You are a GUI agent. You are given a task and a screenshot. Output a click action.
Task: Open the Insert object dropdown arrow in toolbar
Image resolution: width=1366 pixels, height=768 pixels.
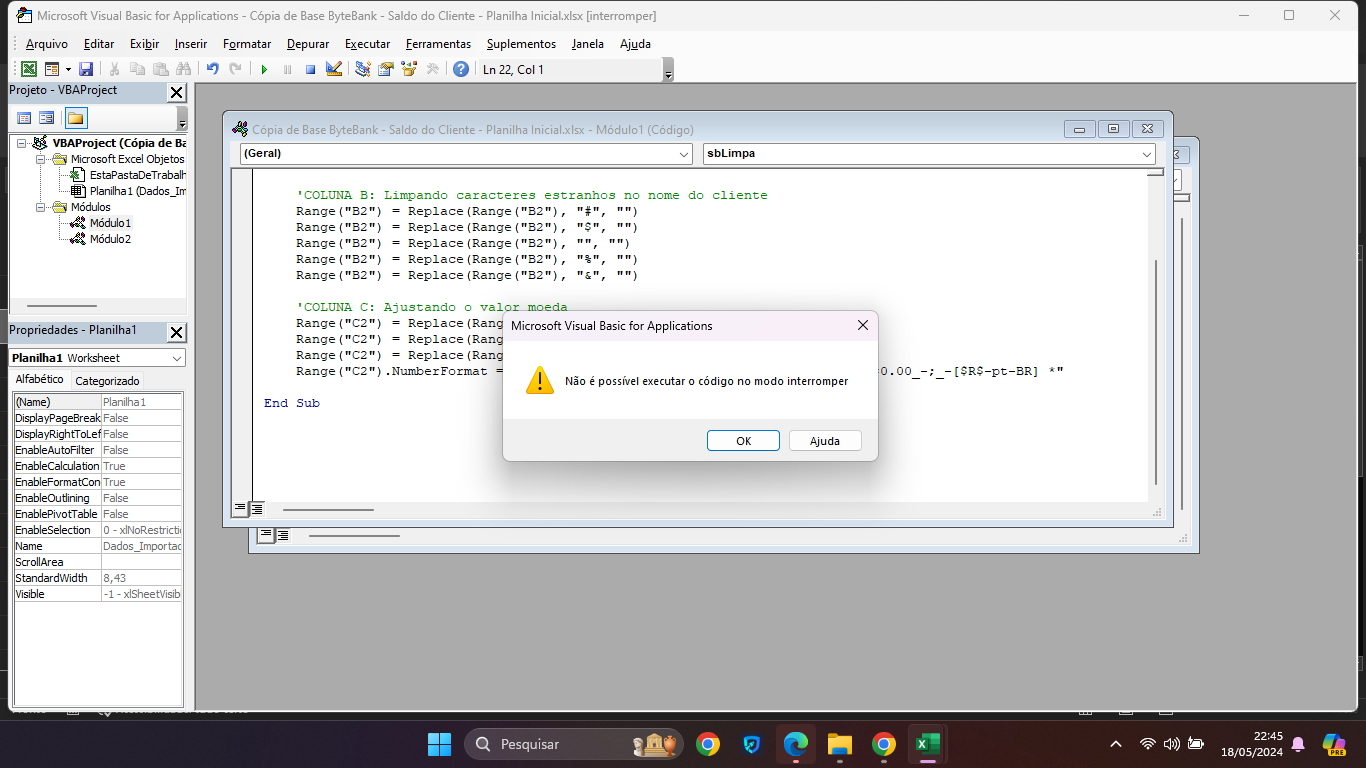coord(68,69)
